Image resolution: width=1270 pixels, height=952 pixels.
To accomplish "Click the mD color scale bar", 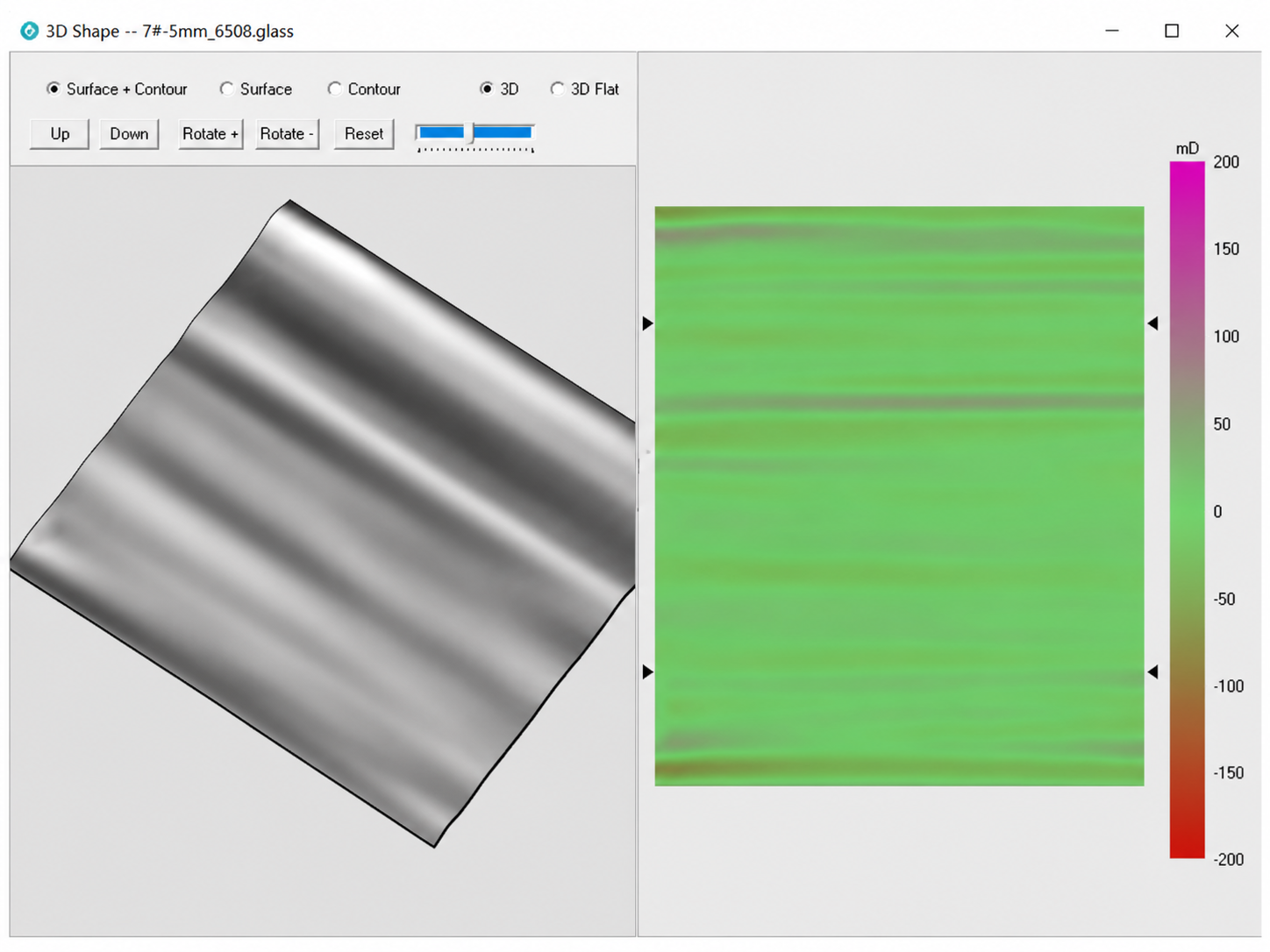I will (x=1187, y=509).
